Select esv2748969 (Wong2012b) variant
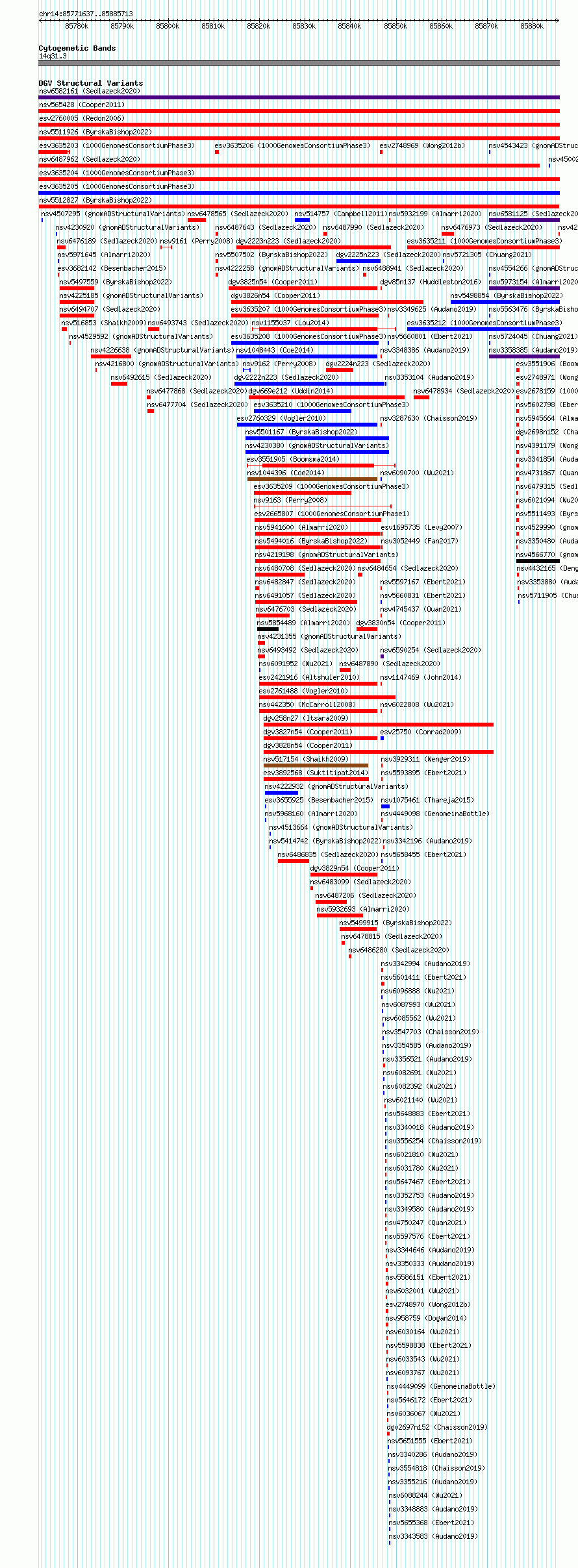 (x=422, y=145)
